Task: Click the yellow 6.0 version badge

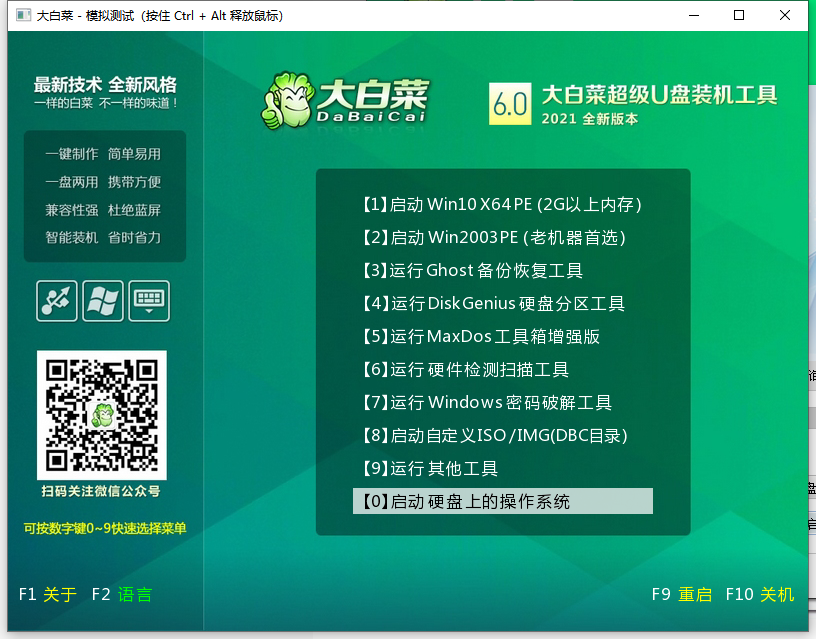Action: click(x=510, y=104)
